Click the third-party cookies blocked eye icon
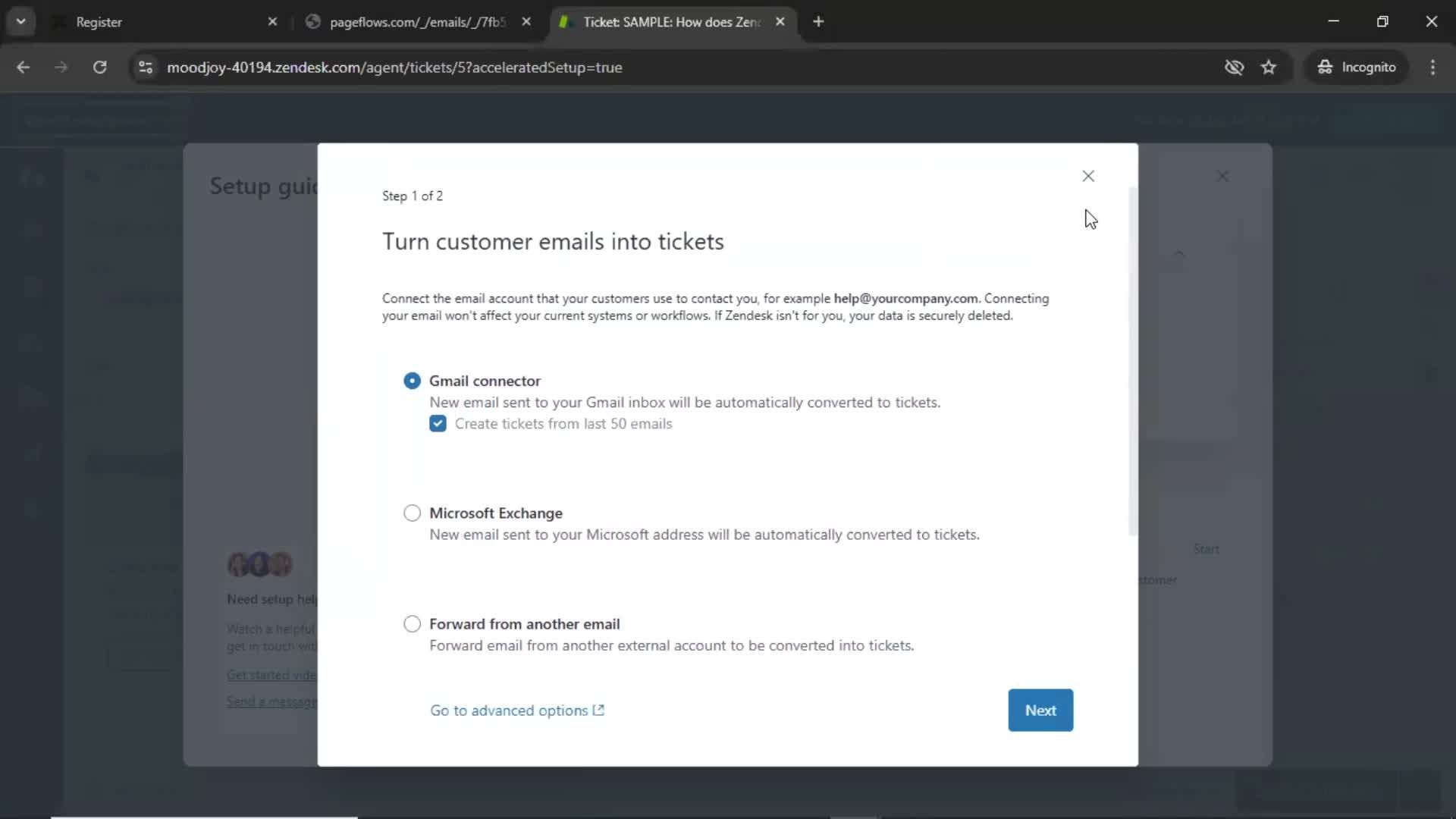The image size is (1456, 819). [1234, 67]
